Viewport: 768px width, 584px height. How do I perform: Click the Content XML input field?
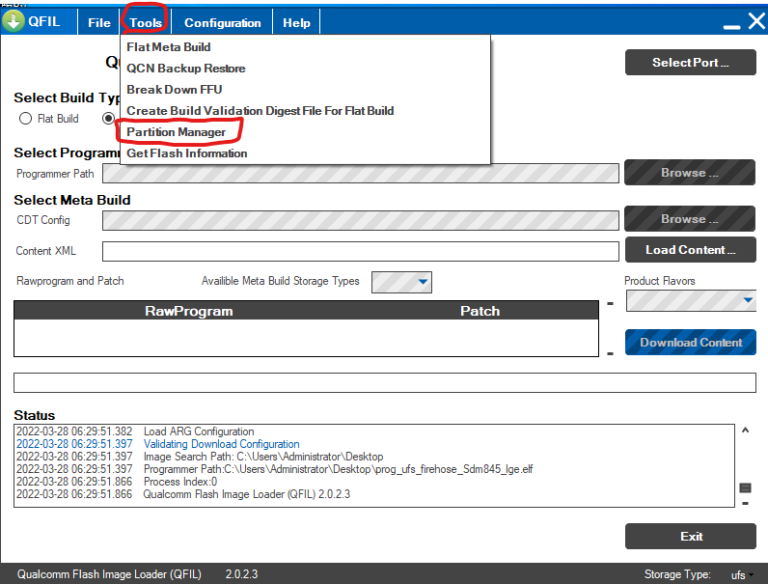[360, 251]
